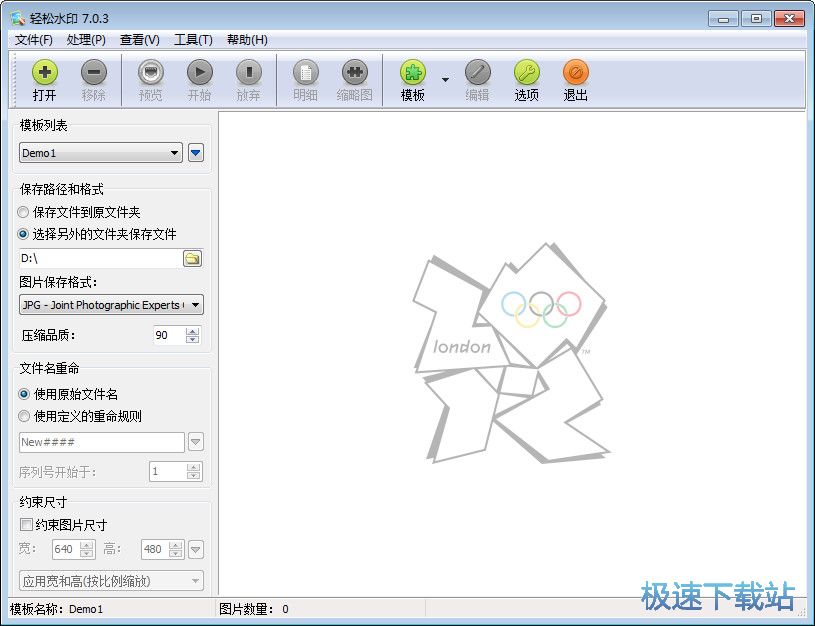
Task: Open the 图片保存格式 JPG format dropdown
Action: 195,305
